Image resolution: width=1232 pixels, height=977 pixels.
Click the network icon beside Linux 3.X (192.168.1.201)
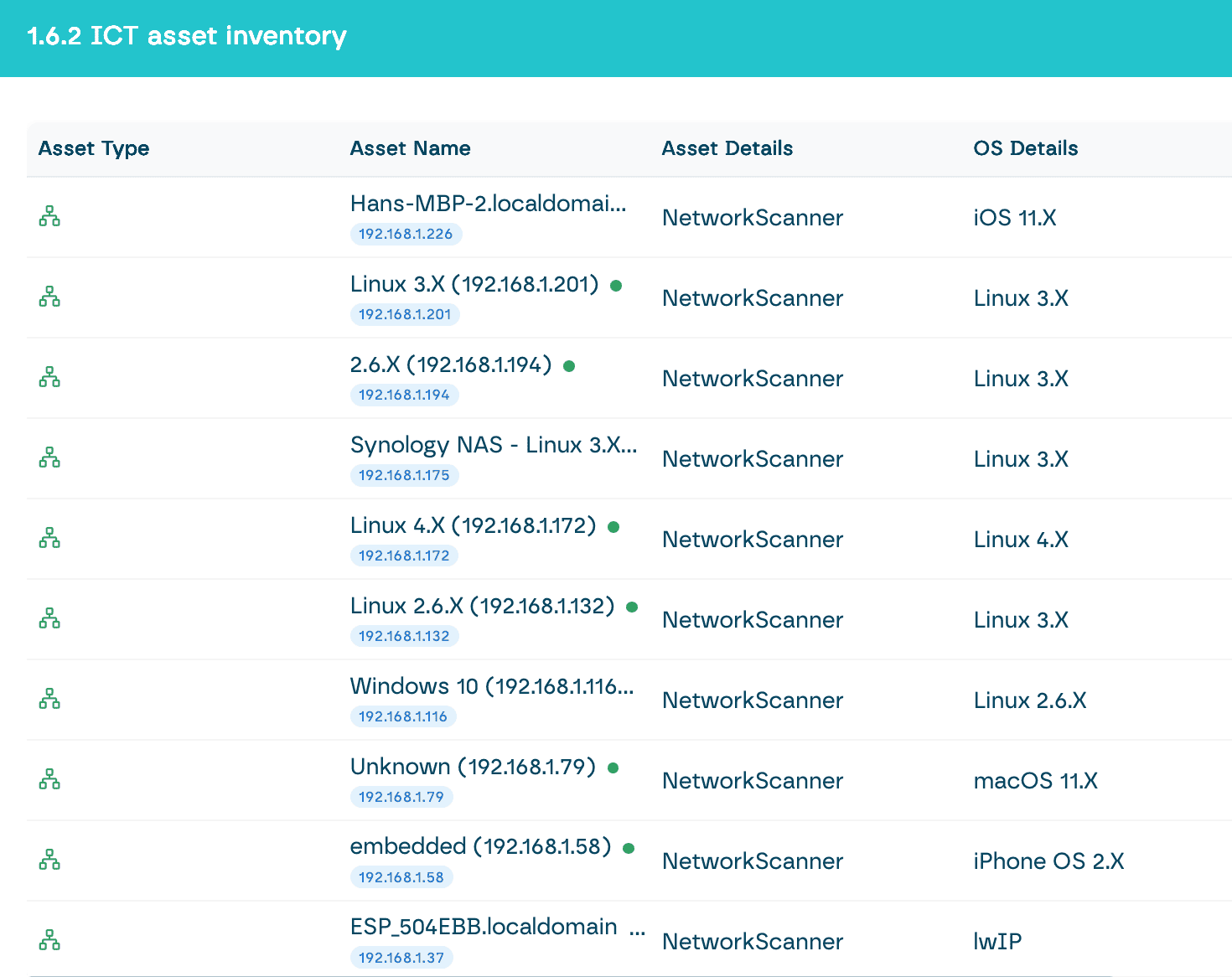click(x=49, y=297)
